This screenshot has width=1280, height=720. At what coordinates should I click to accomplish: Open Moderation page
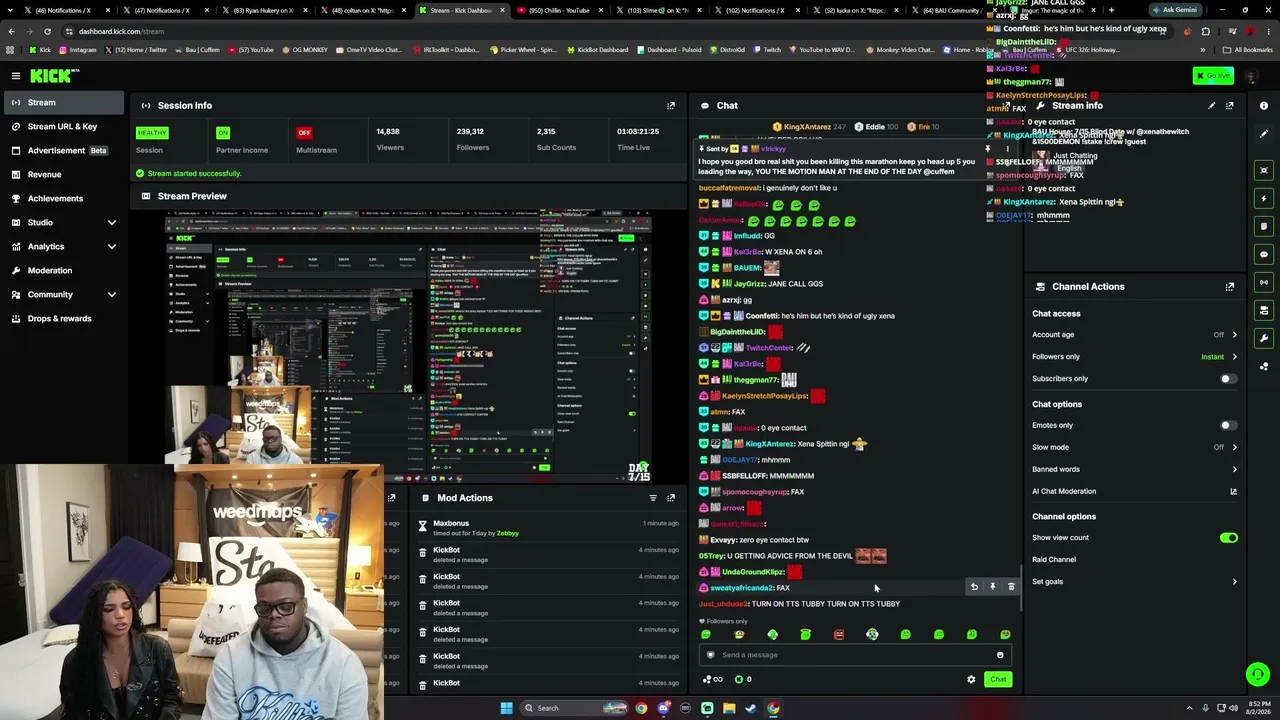(64, 270)
